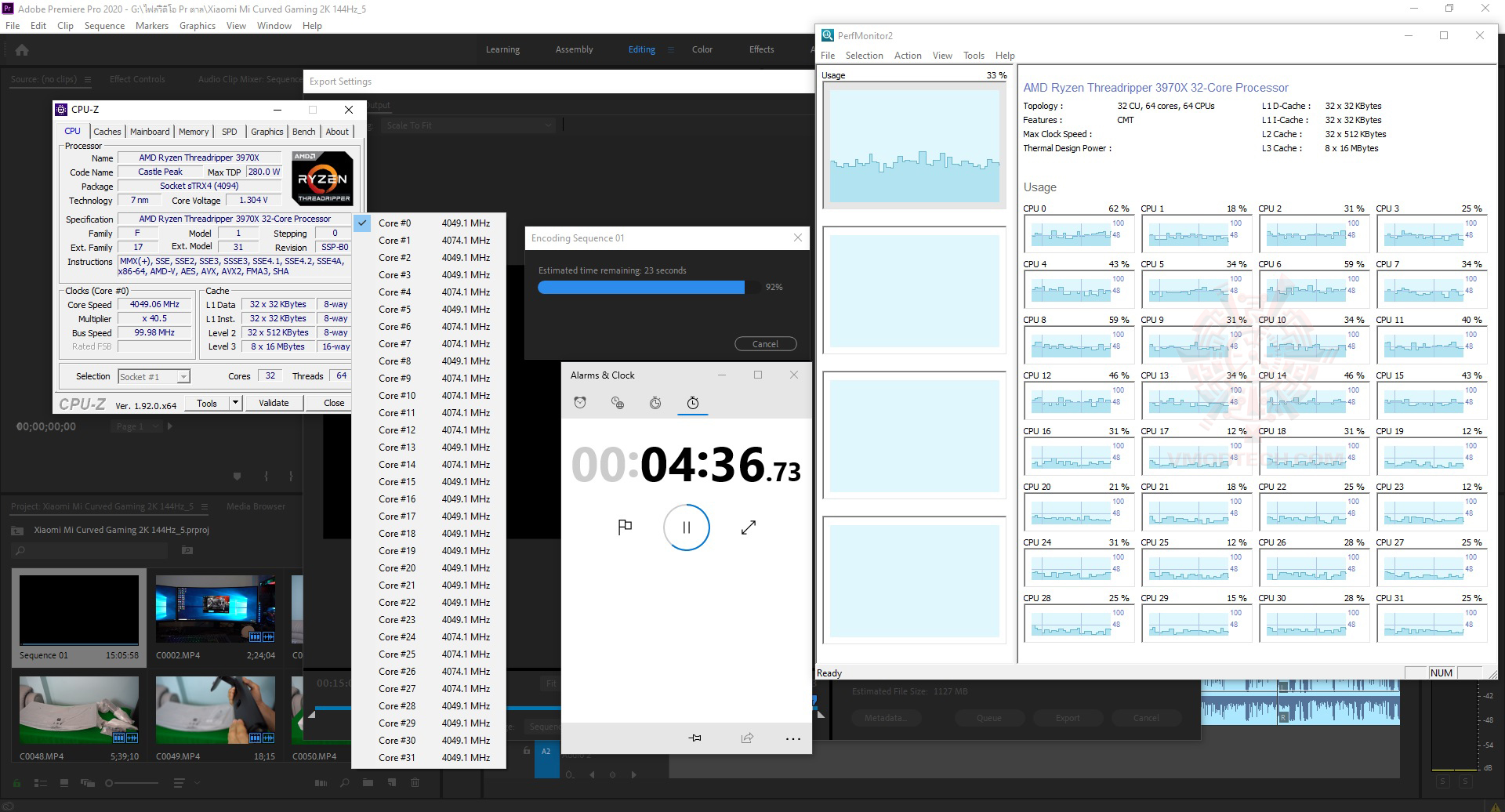
Task: Select the Stopwatch tab icon
Action: click(693, 403)
